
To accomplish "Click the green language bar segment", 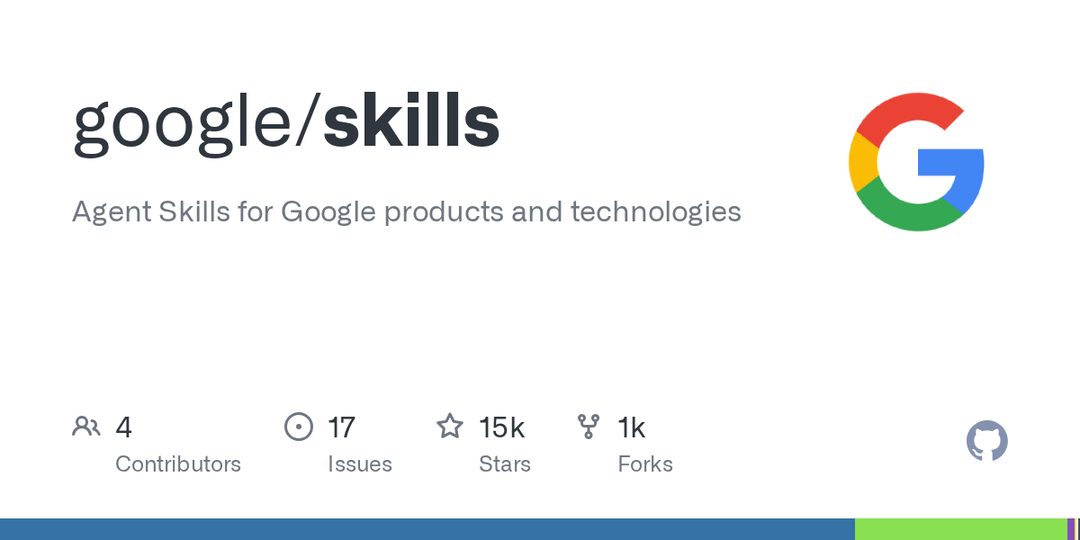I will [x=961, y=529].
